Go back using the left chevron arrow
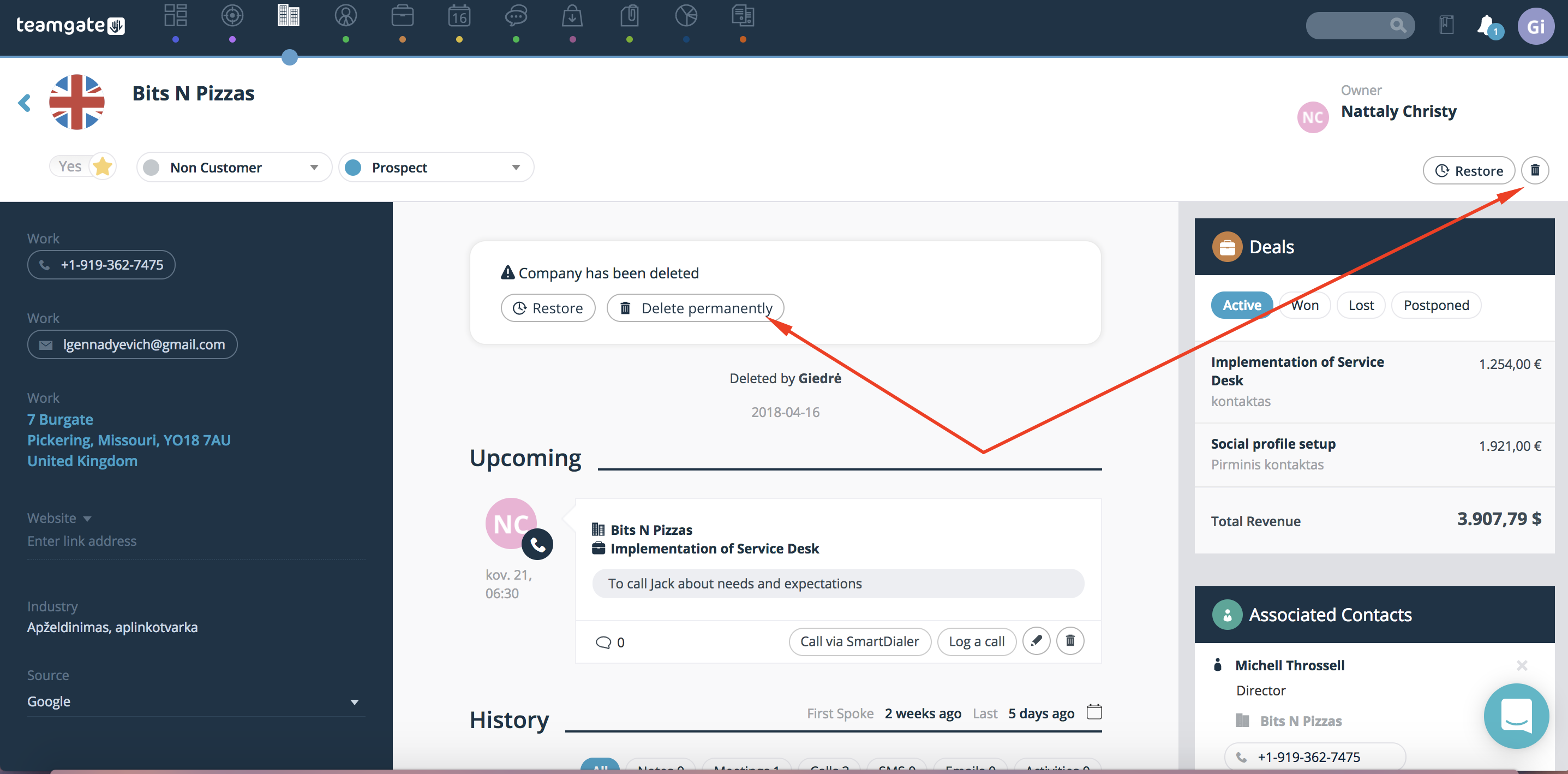This screenshot has height=774, width=1568. 25,102
